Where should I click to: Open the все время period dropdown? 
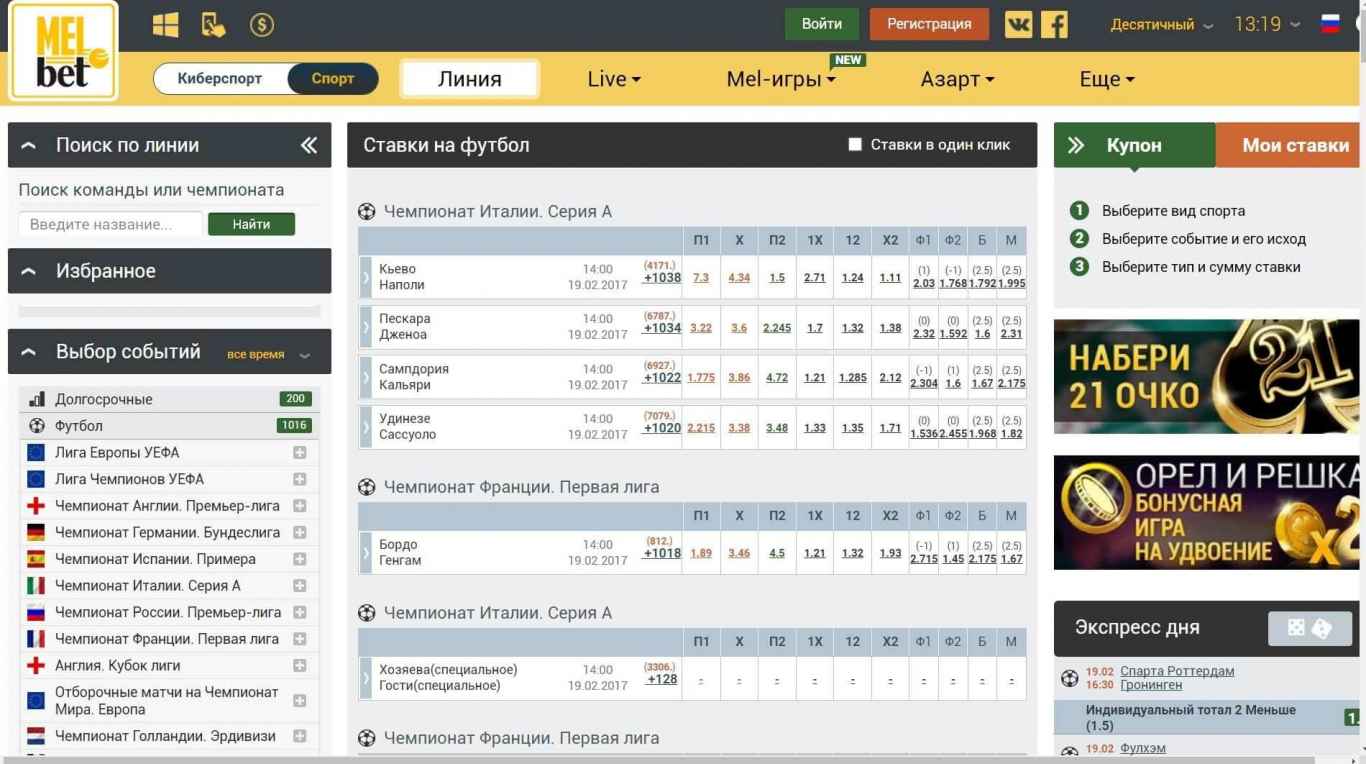268,354
